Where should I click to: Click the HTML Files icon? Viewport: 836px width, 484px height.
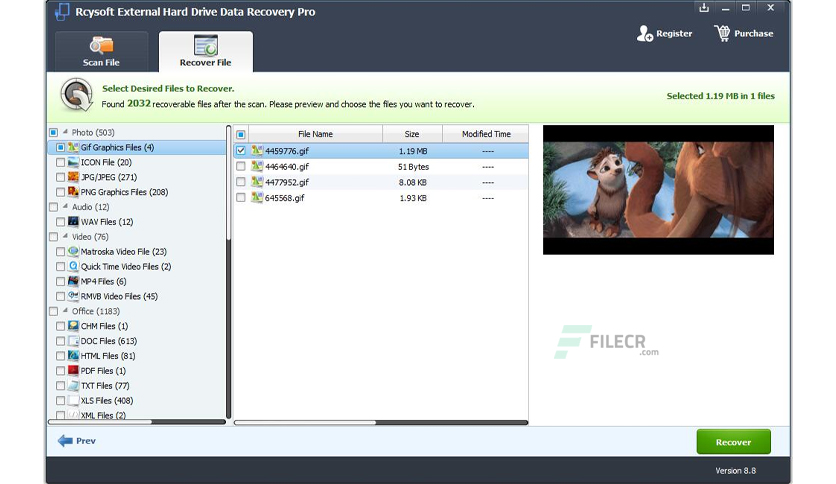[73, 356]
